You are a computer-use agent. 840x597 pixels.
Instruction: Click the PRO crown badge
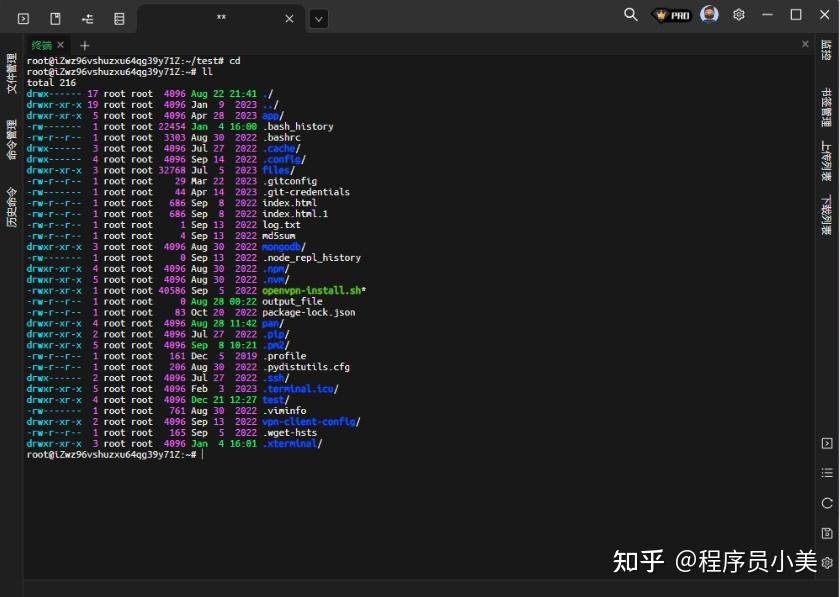pos(671,15)
